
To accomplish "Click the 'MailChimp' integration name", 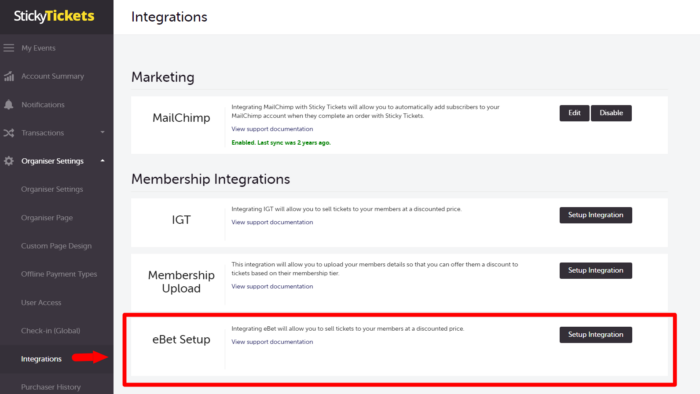I will click(x=181, y=118).
